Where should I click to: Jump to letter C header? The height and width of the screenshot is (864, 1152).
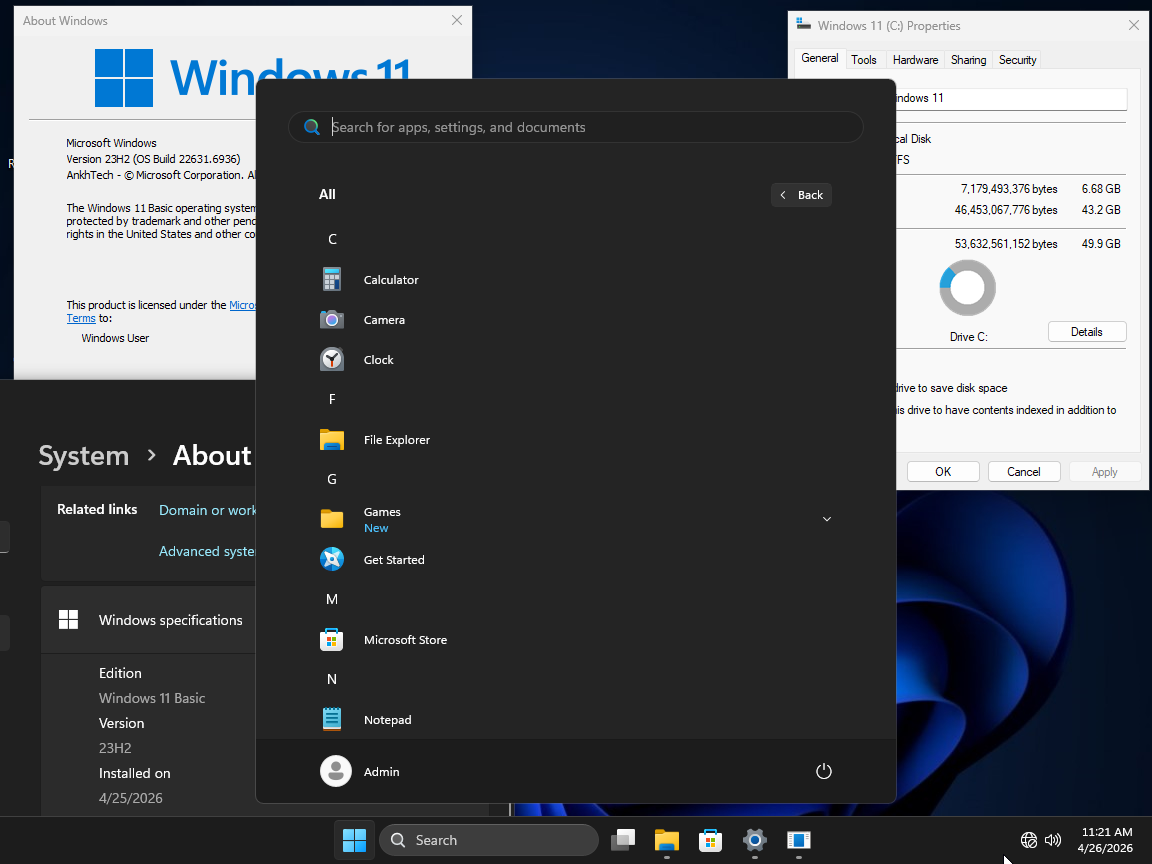coord(332,240)
